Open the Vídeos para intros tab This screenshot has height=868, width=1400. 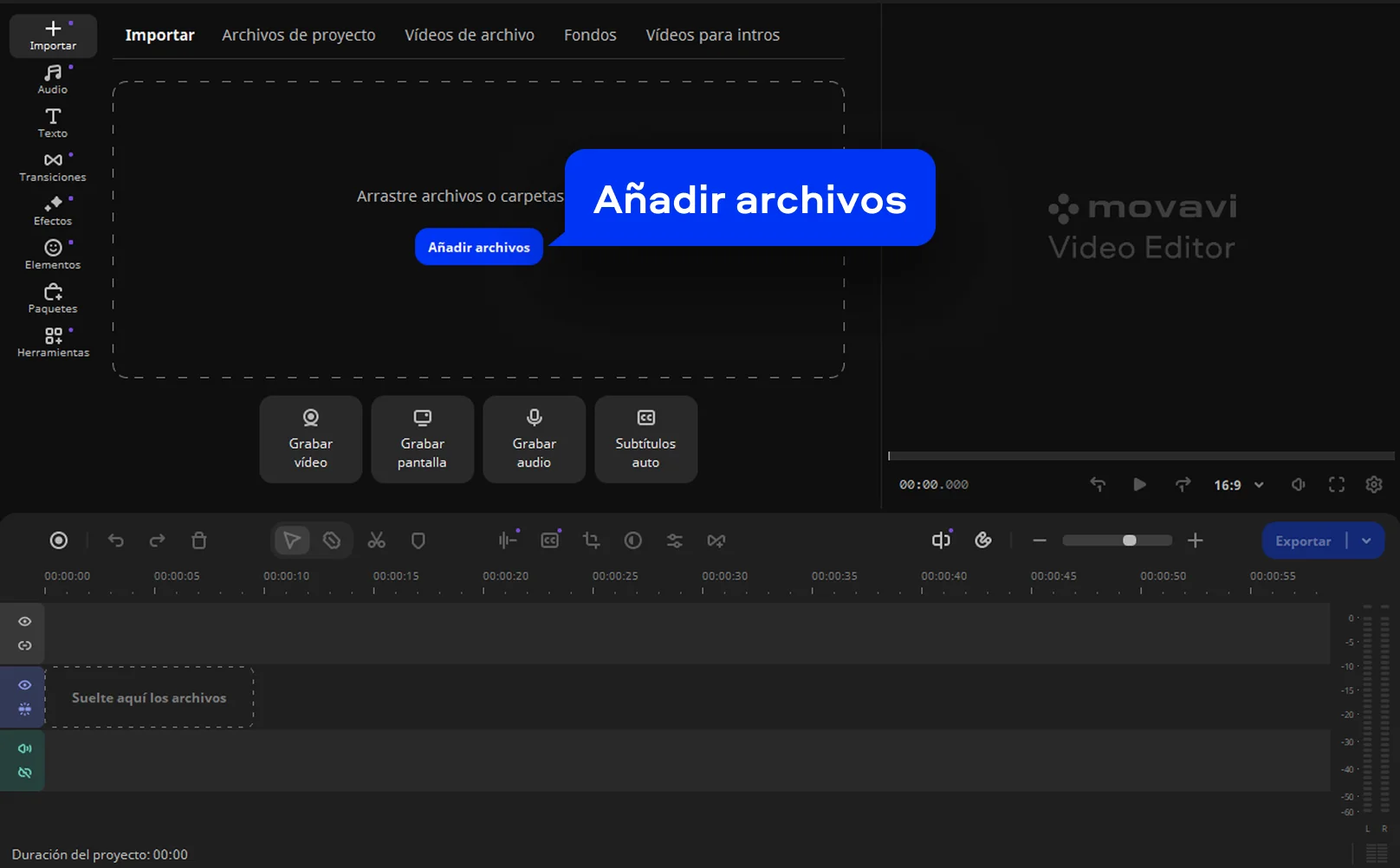pyautogui.click(x=712, y=35)
